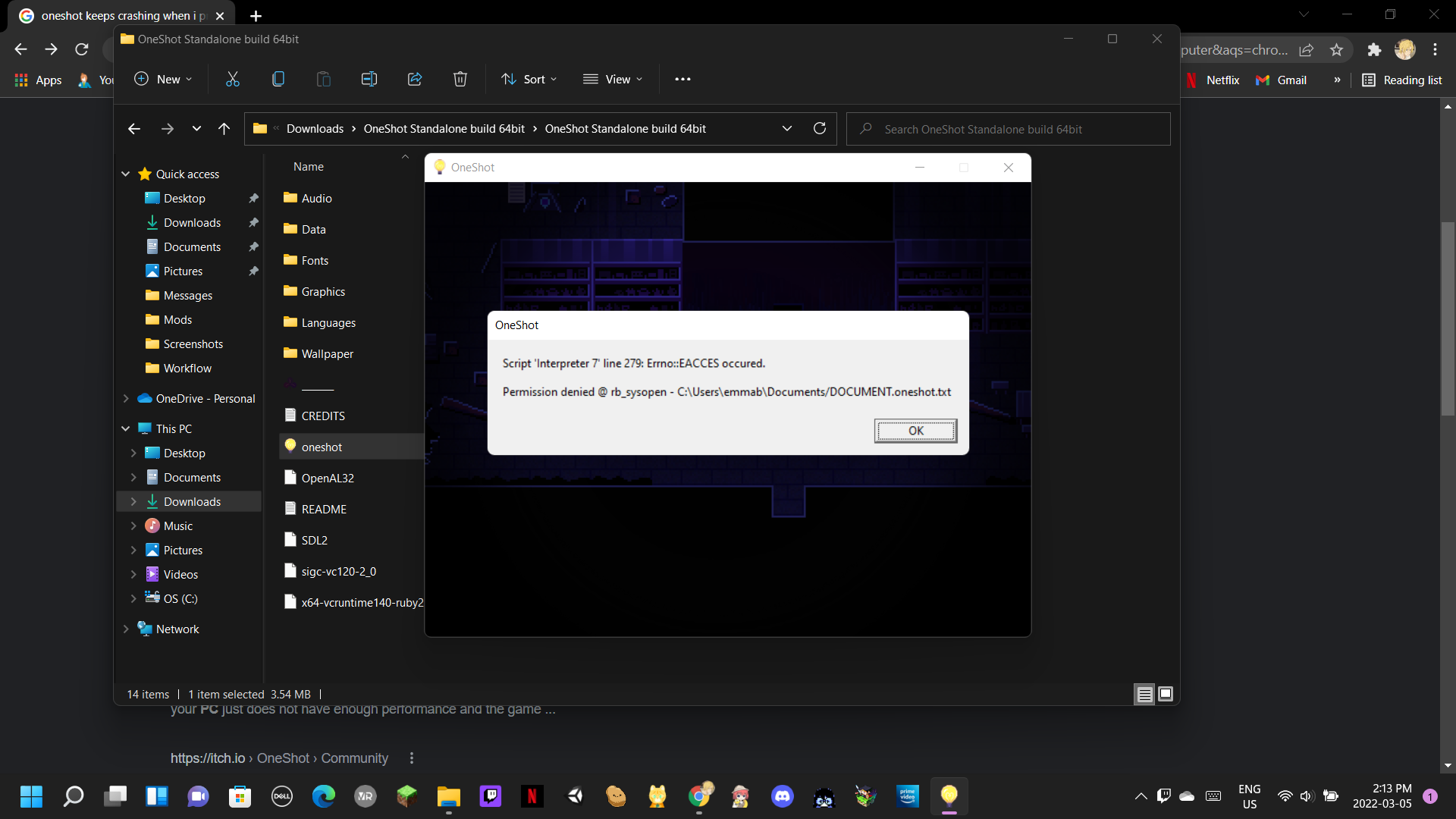Click the Cut scissors icon in Explorer toolbar
This screenshot has height=819, width=1456.
(233, 79)
